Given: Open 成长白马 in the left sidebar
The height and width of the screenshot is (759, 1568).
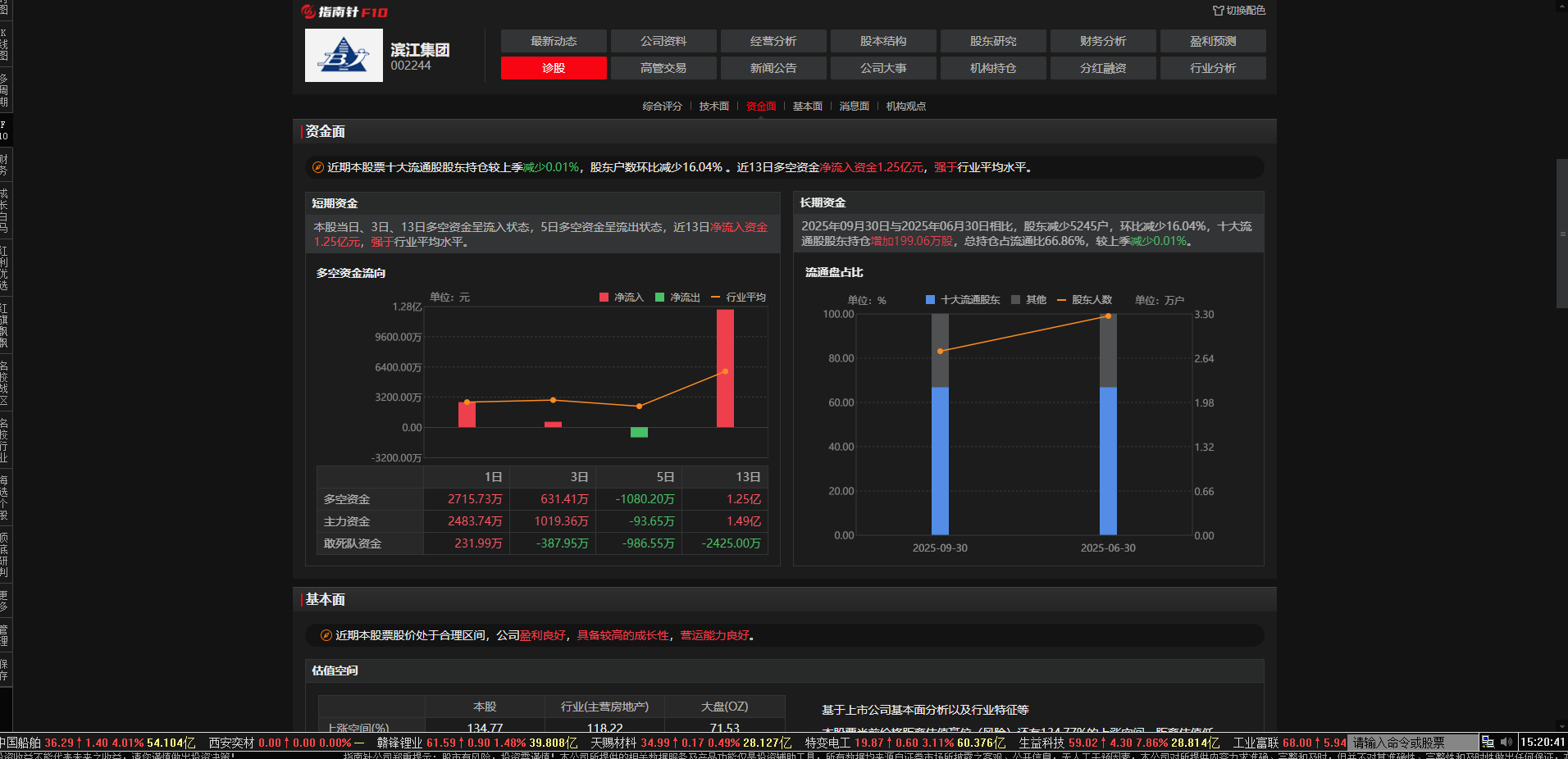Looking at the screenshot, I should click(x=4, y=211).
